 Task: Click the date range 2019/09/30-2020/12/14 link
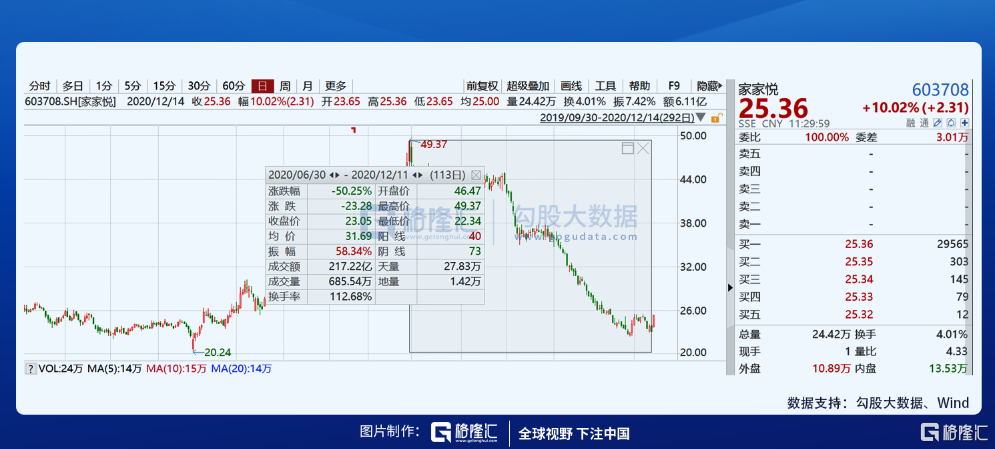click(x=616, y=117)
